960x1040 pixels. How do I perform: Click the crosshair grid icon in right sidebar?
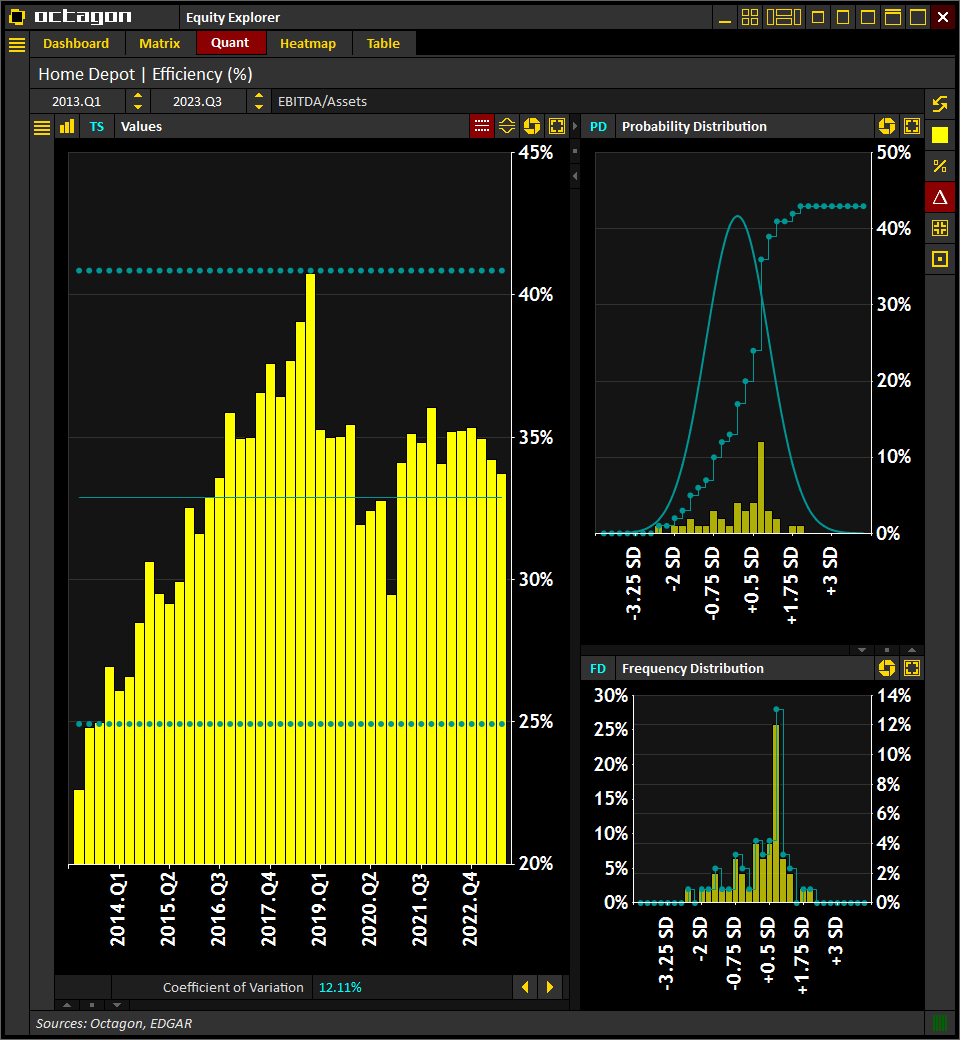coord(940,228)
